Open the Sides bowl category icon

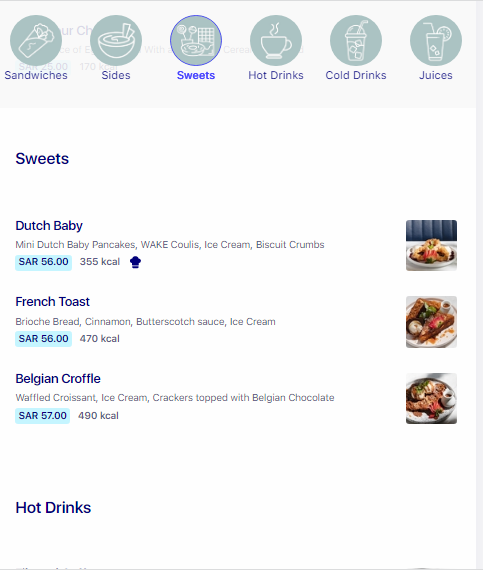116,40
